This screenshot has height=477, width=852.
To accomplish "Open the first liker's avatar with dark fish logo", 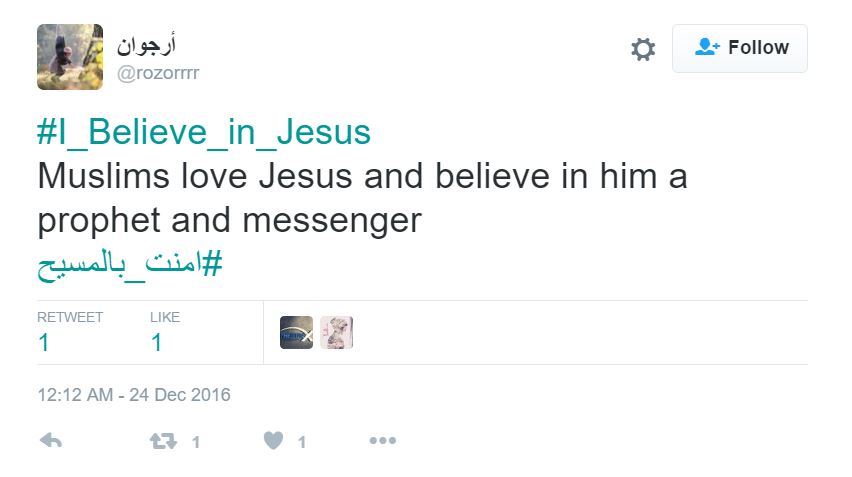I will point(296,332).
